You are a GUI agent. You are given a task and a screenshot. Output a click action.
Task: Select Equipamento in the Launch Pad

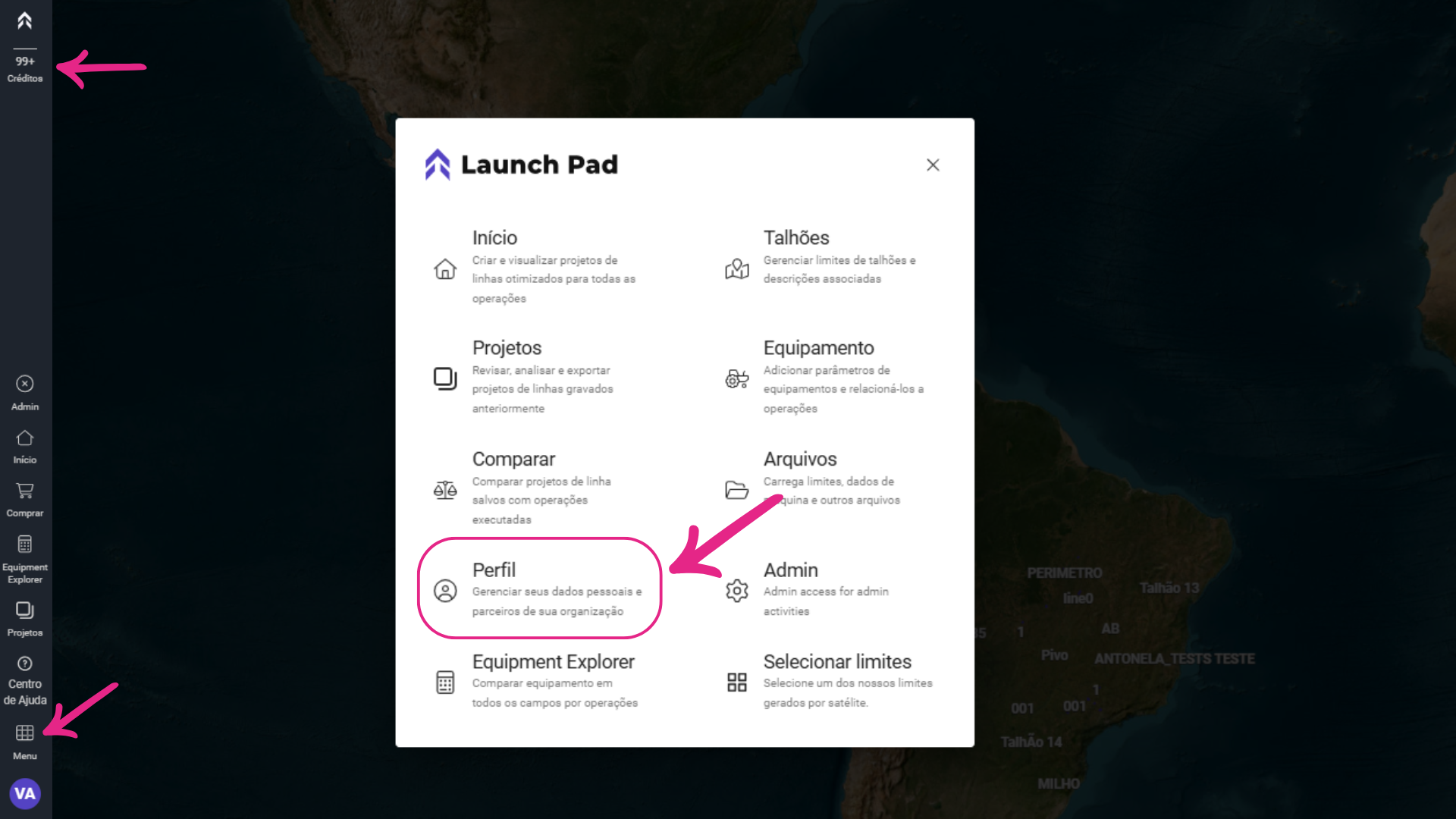click(x=819, y=347)
